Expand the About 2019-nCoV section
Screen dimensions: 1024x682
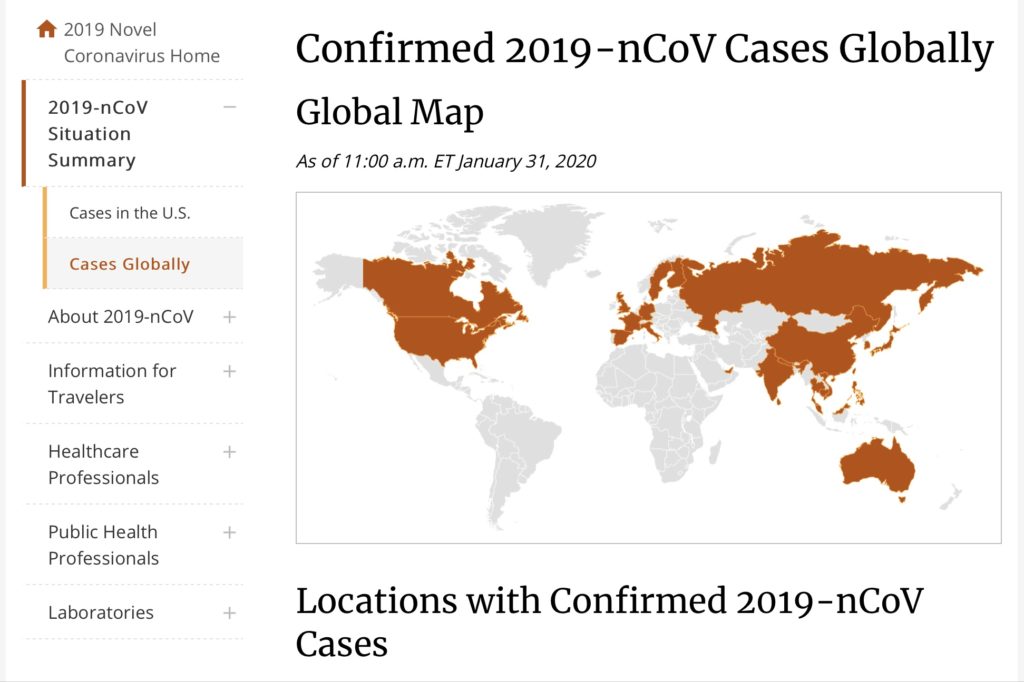tap(230, 317)
